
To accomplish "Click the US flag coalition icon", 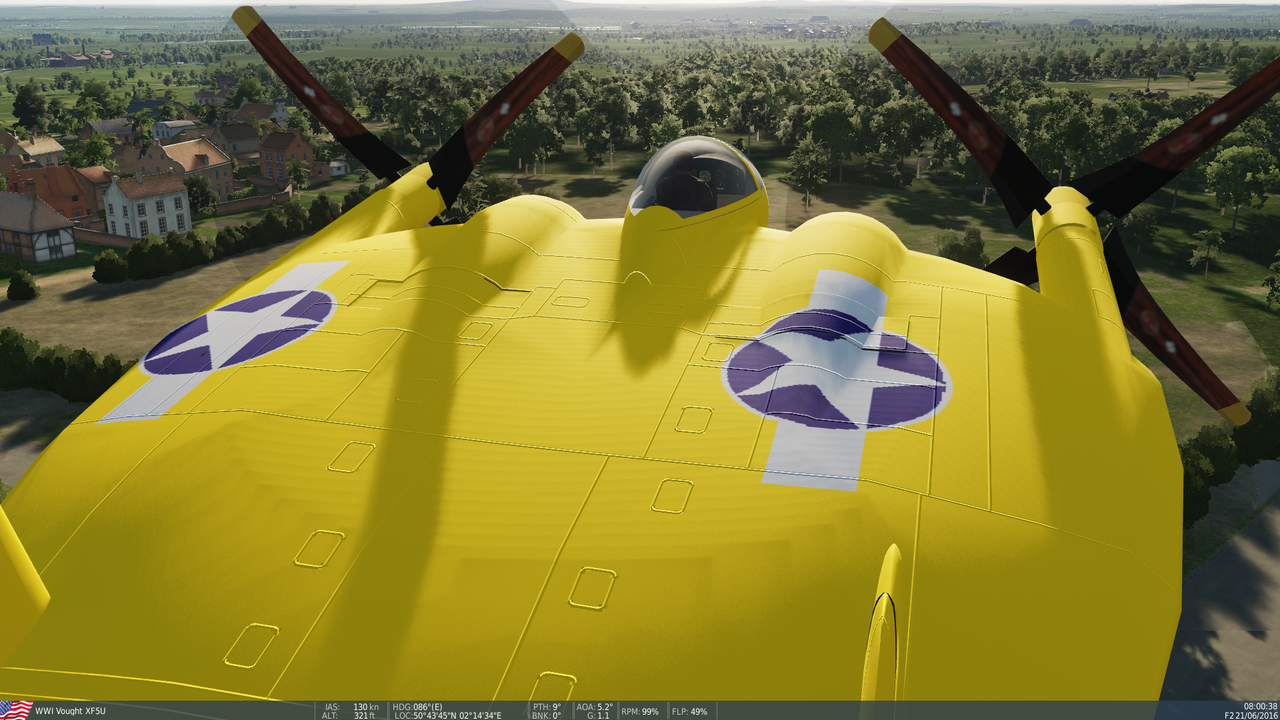I will point(14,708).
